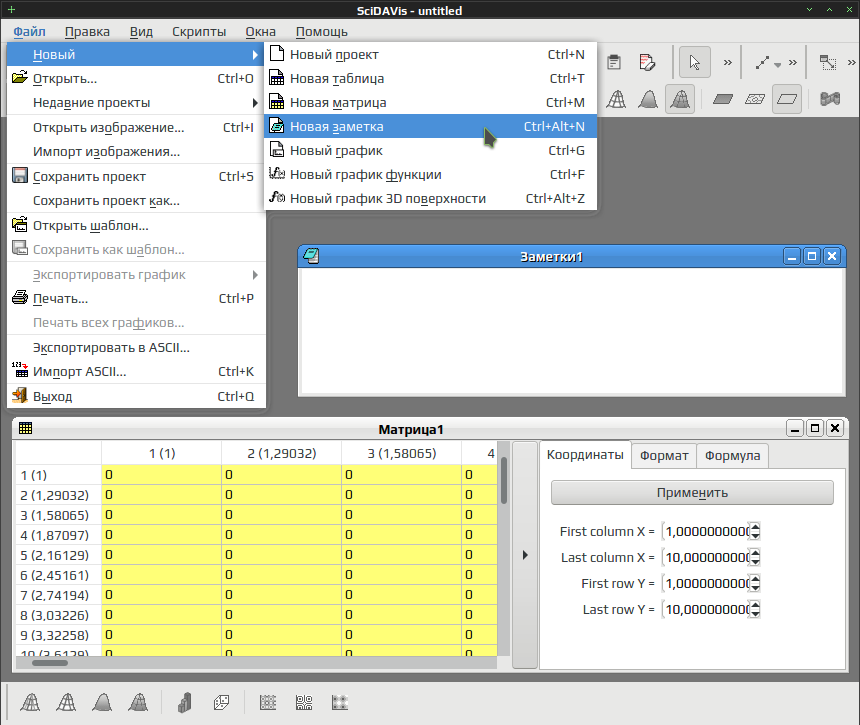The width and height of the screenshot is (860, 725).
Task: Toggle the pointer arrow tool in the toolbar
Action: (695, 62)
